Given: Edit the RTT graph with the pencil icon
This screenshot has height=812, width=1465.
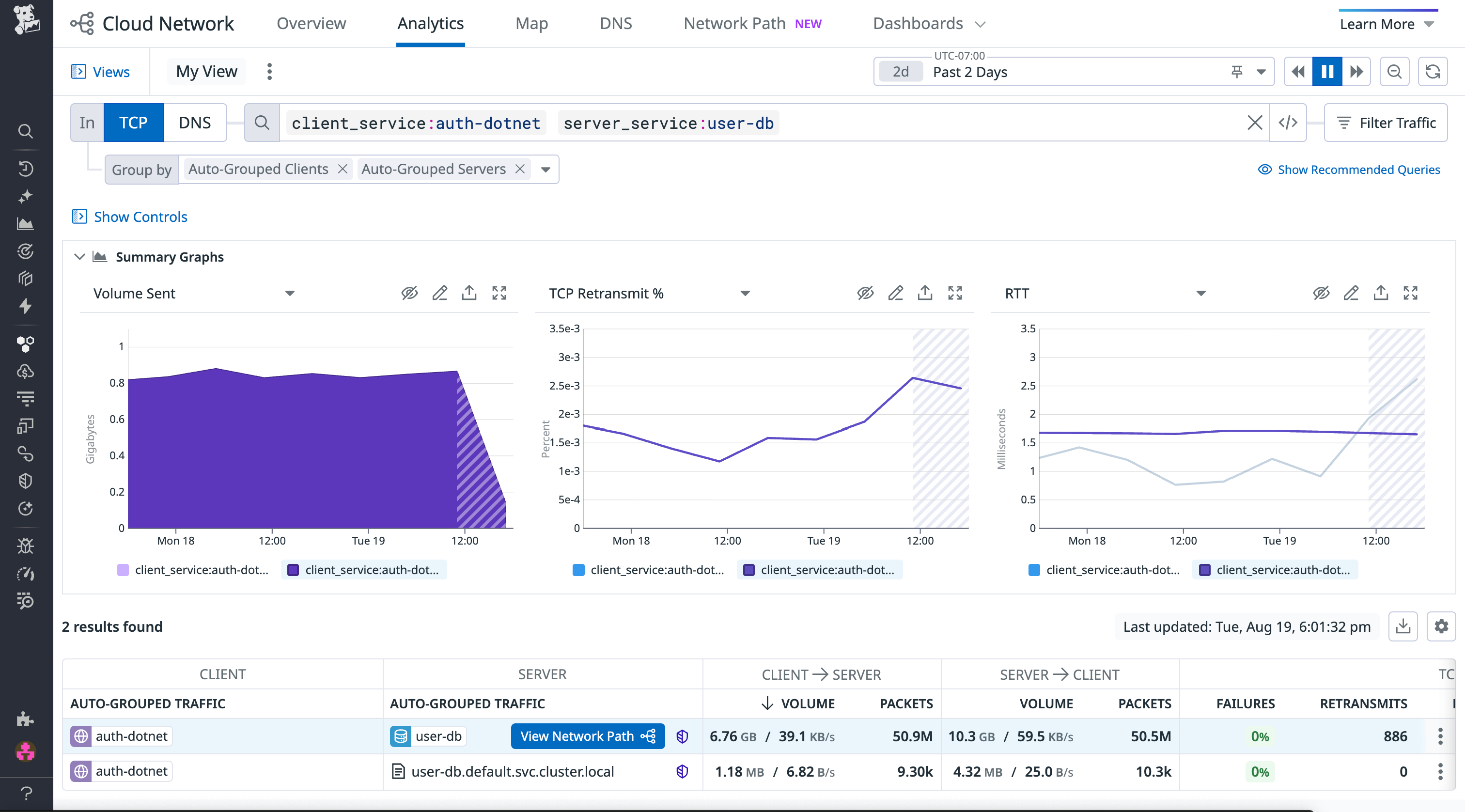Looking at the screenshot, I should [1351, 292].
